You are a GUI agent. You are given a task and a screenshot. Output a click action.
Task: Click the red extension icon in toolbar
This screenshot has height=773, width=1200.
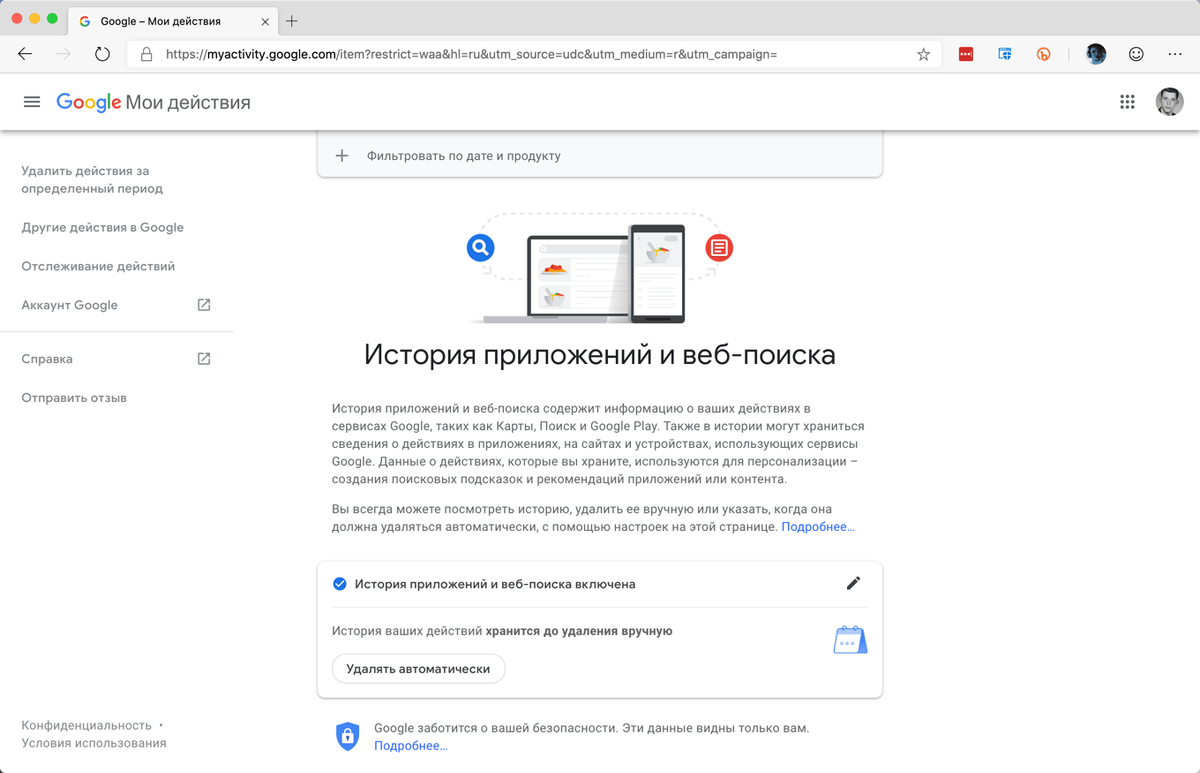point(966,54)
